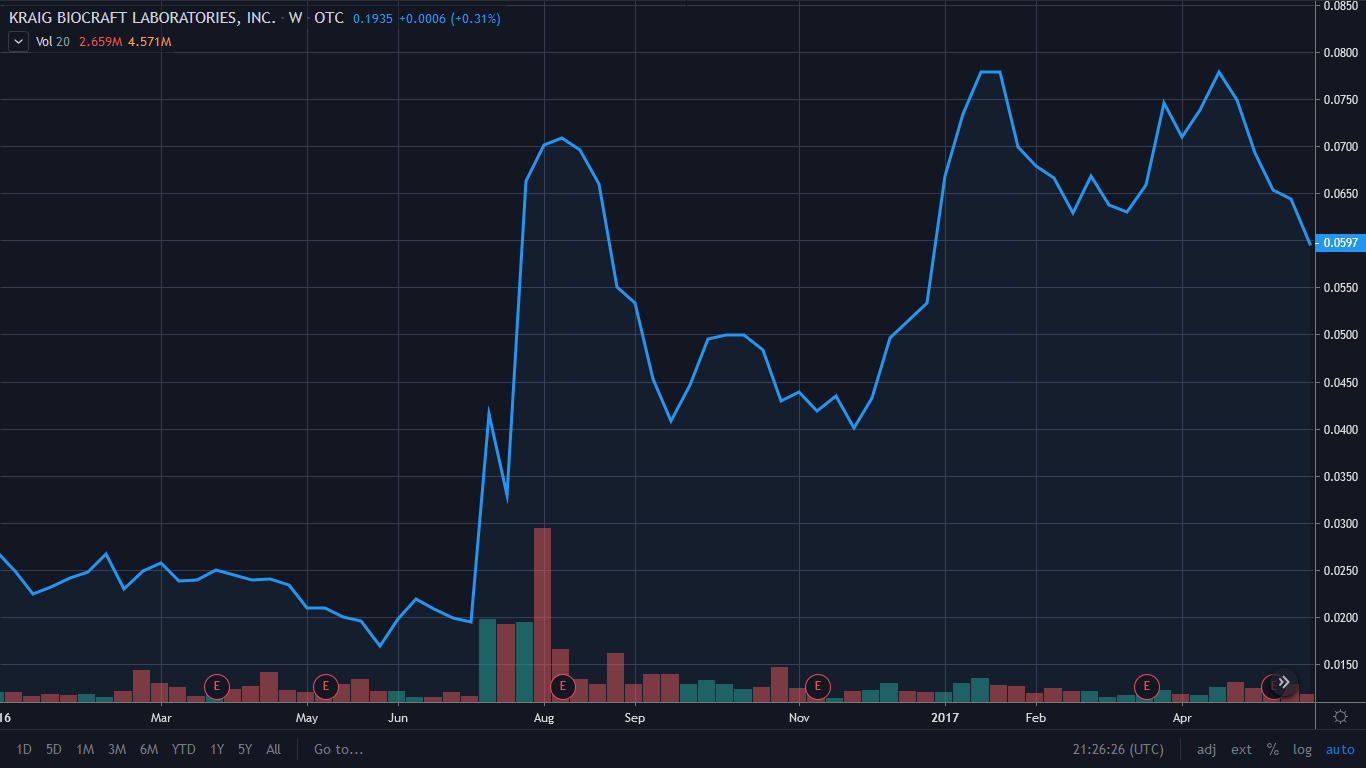Click the Kraig Biocraft Laboratories symbol title
This screenshot has height=768, width=1366.
[142, 19]
